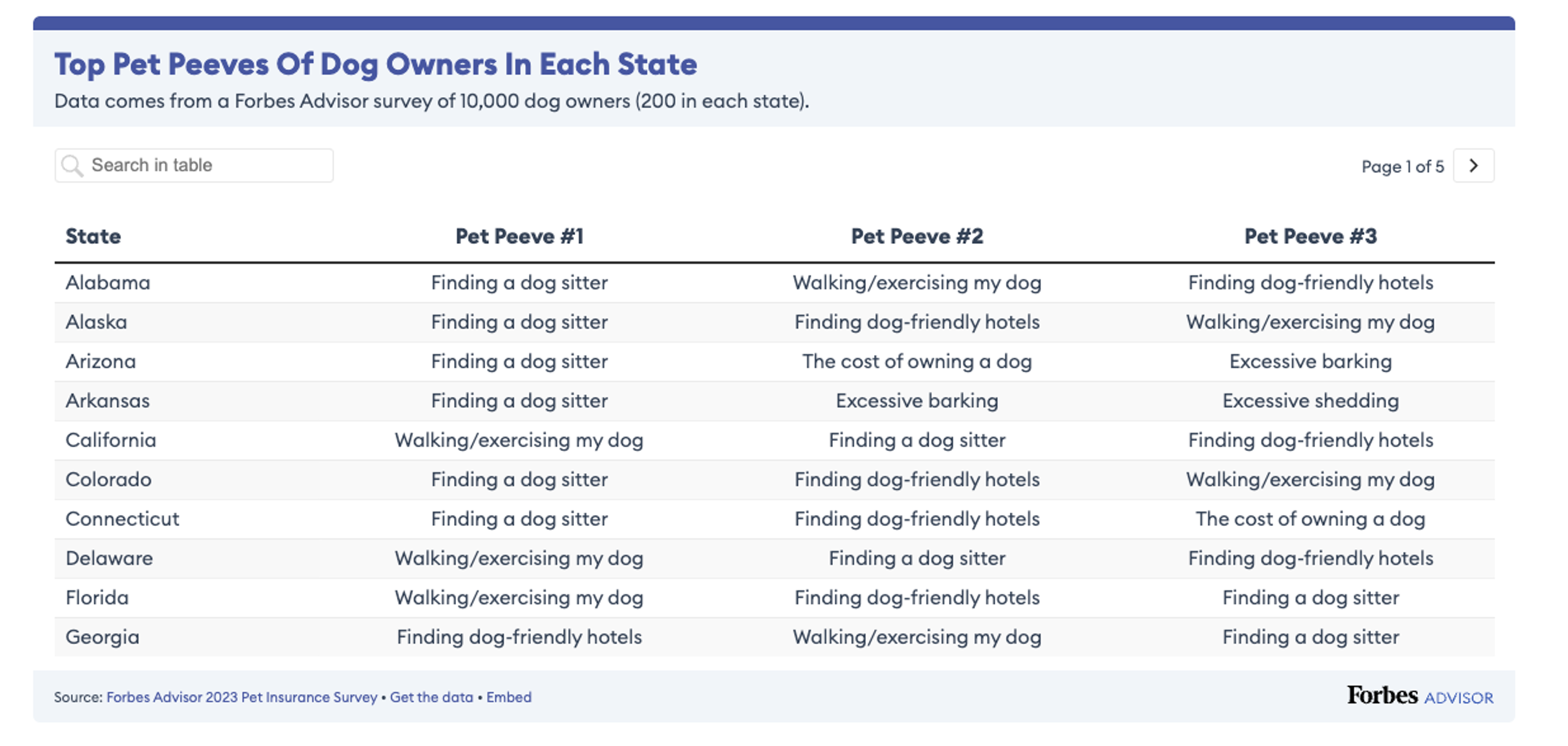Sort by Pet Peeve #1 column header
Viewport: 1568px width, 746px height.
tap(519, 236)
